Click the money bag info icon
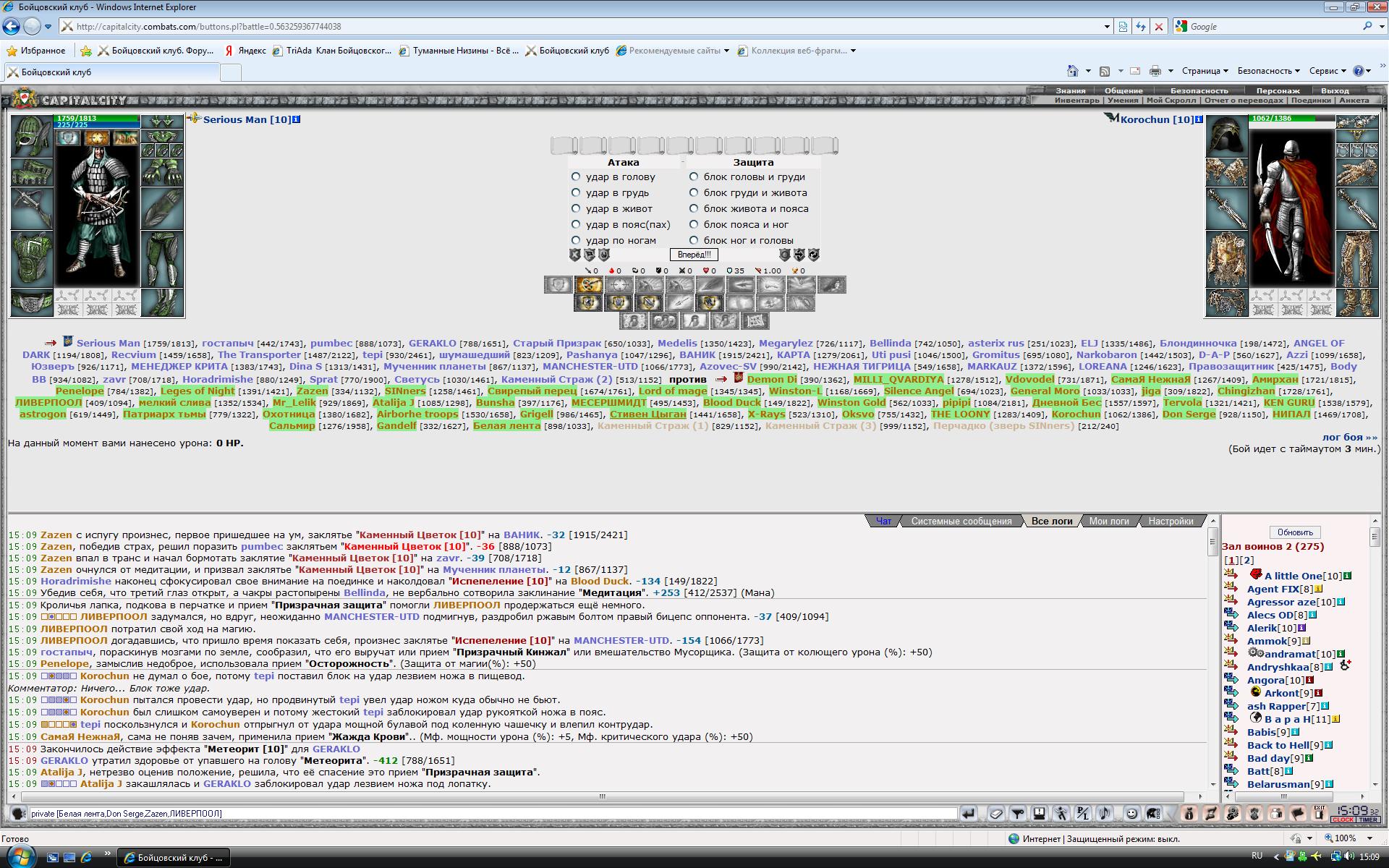 coord(1189,814)
